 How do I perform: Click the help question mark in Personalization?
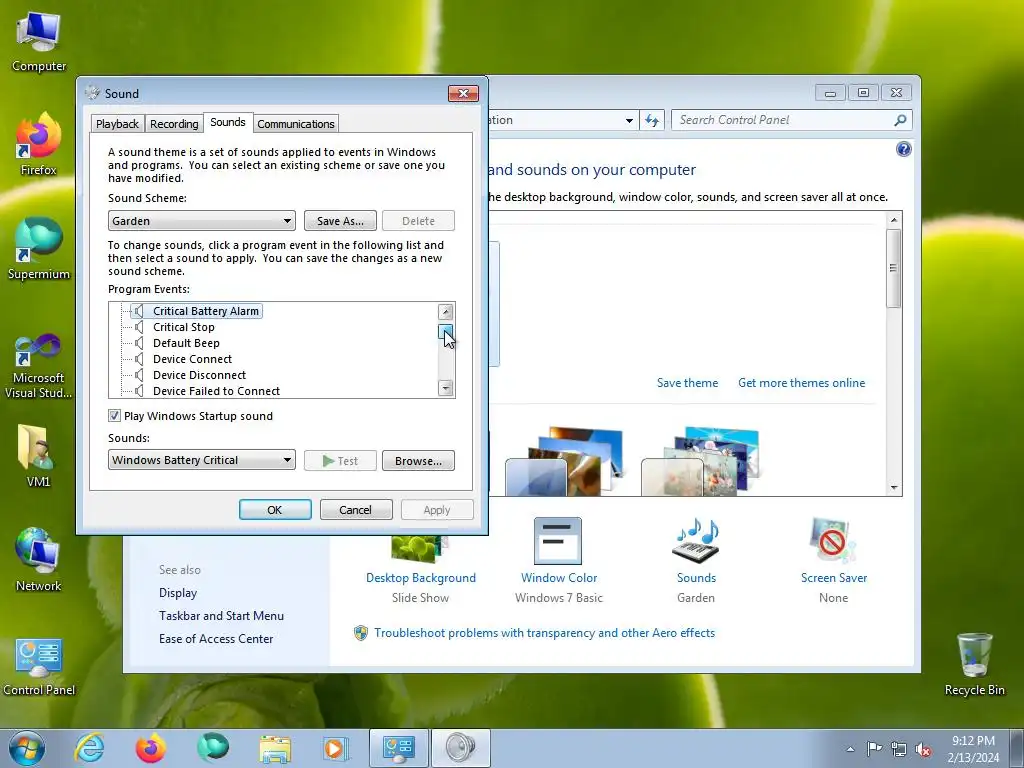903,150
